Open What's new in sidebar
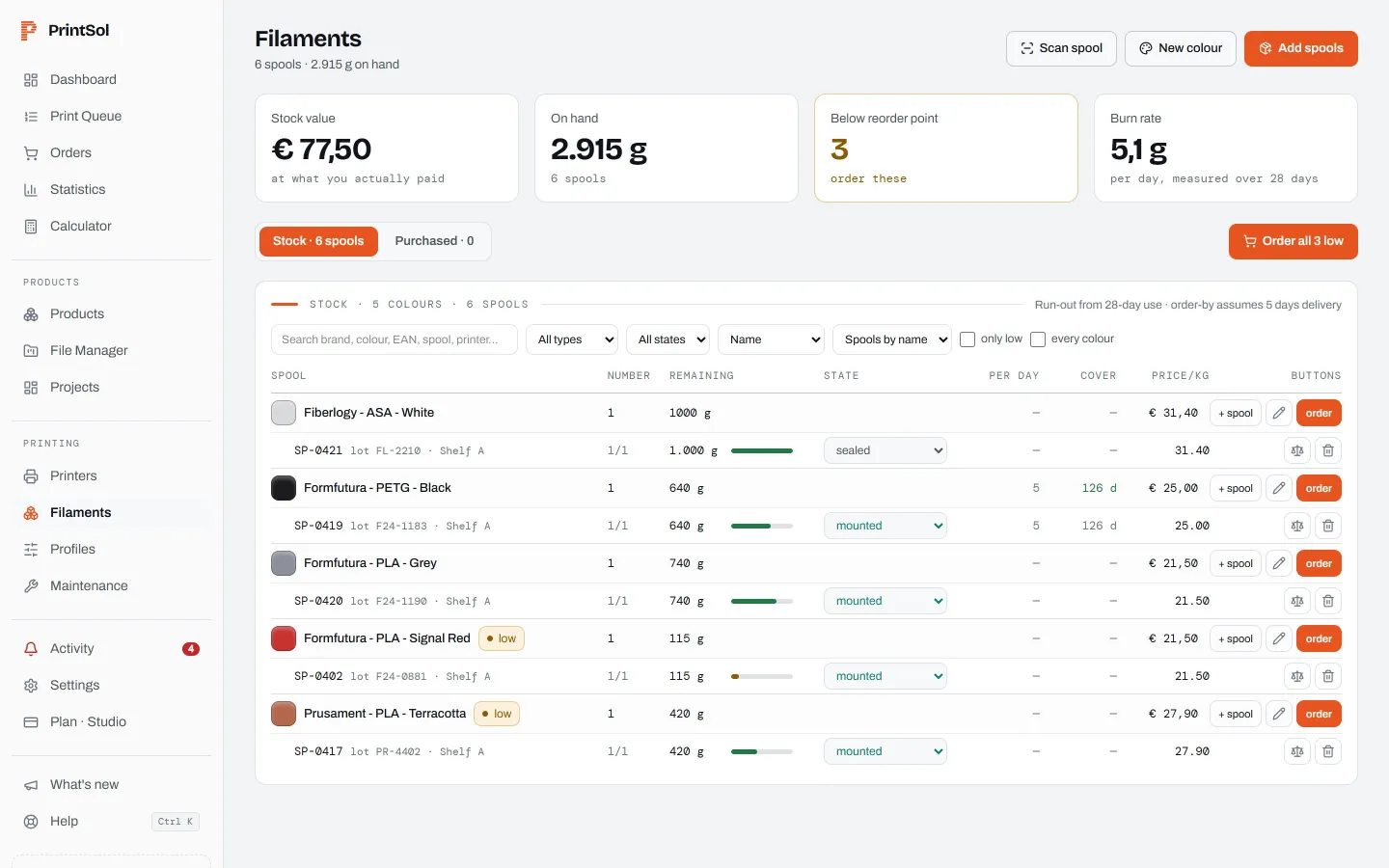 coord(112,785)
